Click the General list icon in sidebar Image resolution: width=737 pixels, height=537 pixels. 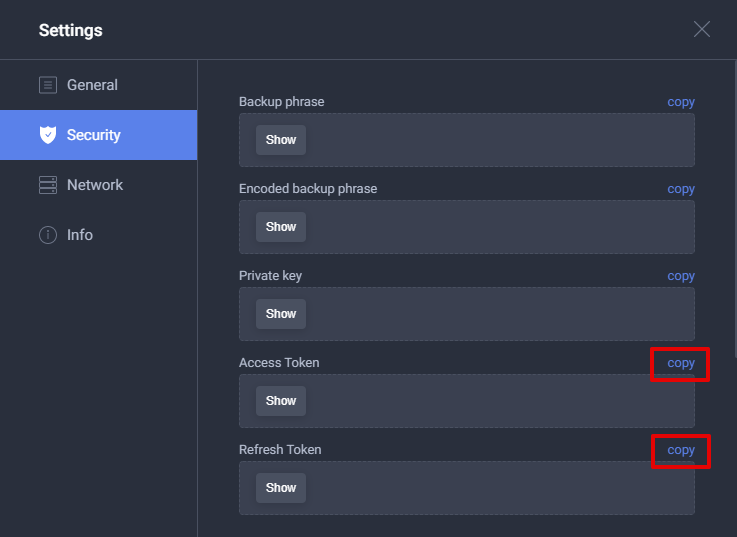point(47,85)
